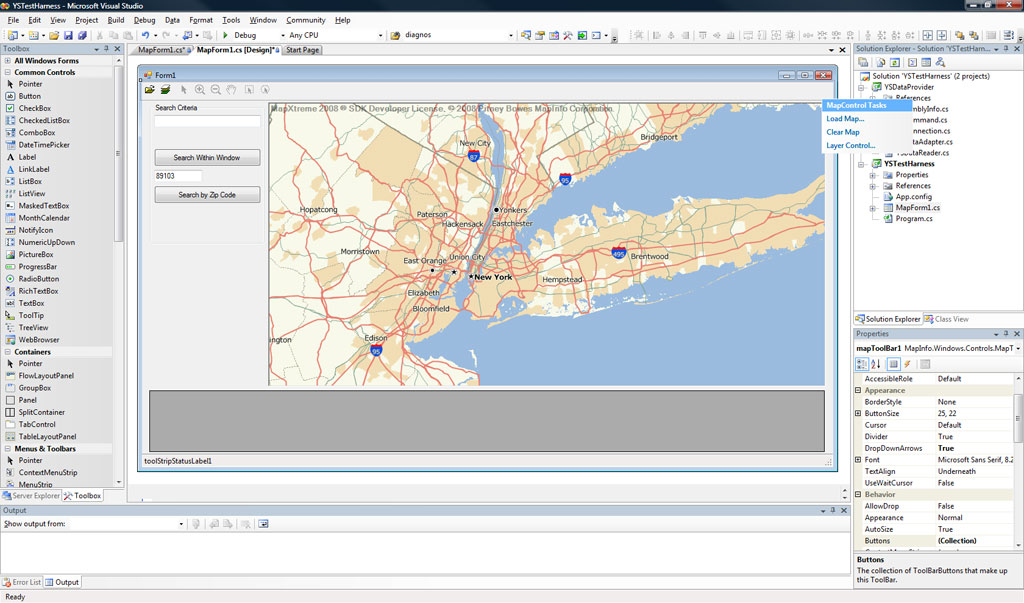Pin the Toolbox panel with auto-hide icon
The image size is (1024, 603).
[106, 48]
